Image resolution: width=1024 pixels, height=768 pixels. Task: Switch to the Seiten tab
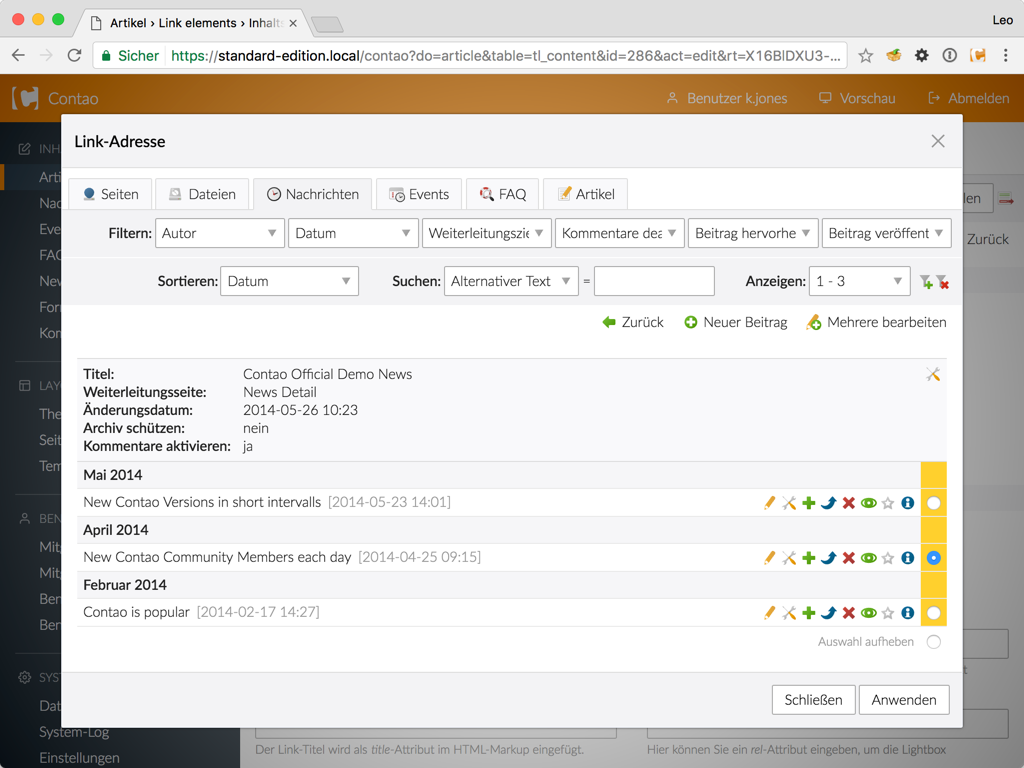tap(110, 194)
